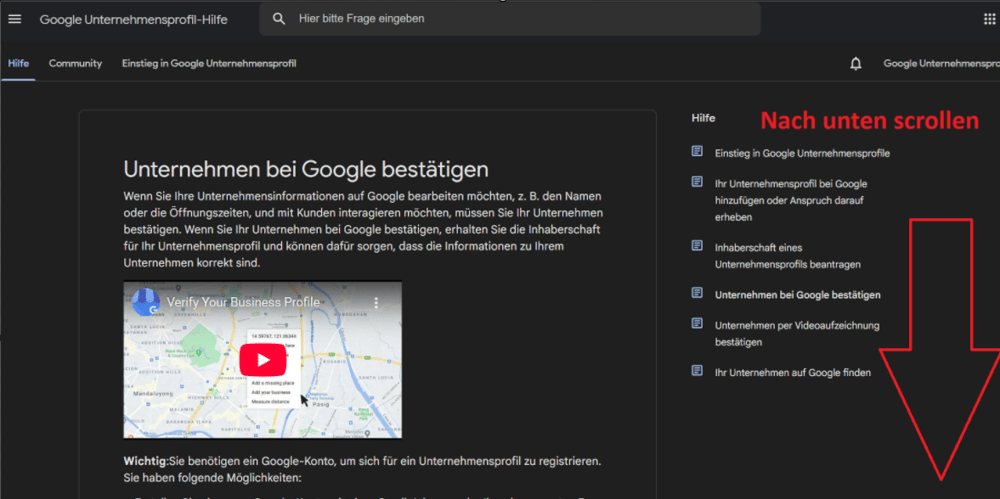Open sidebar link Unternehmen bei Google bestätigen
Screen dimensions: 1000x499
click(798, 295)
